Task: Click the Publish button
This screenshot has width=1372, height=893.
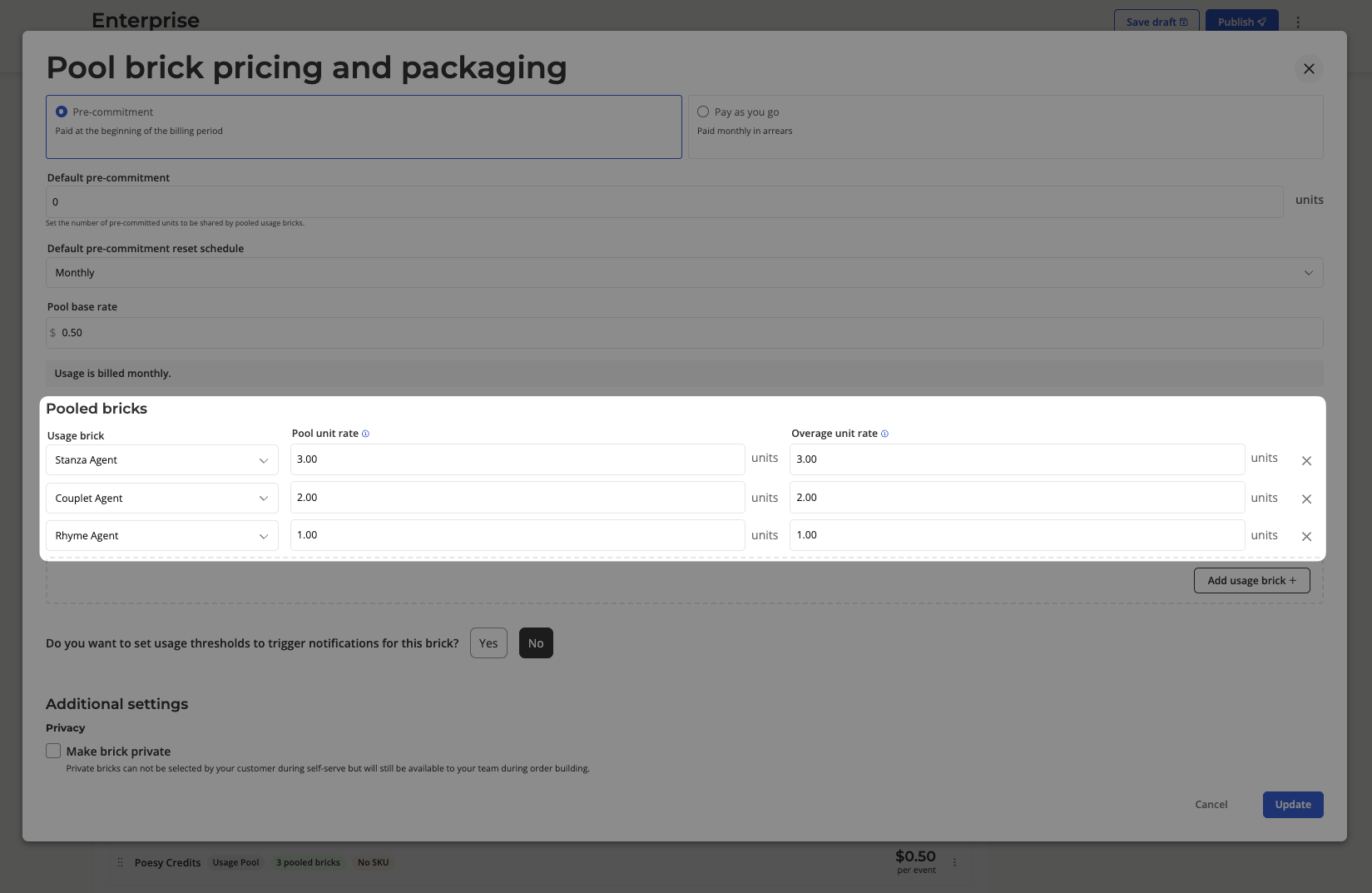Action: [x=1241, y=22]
